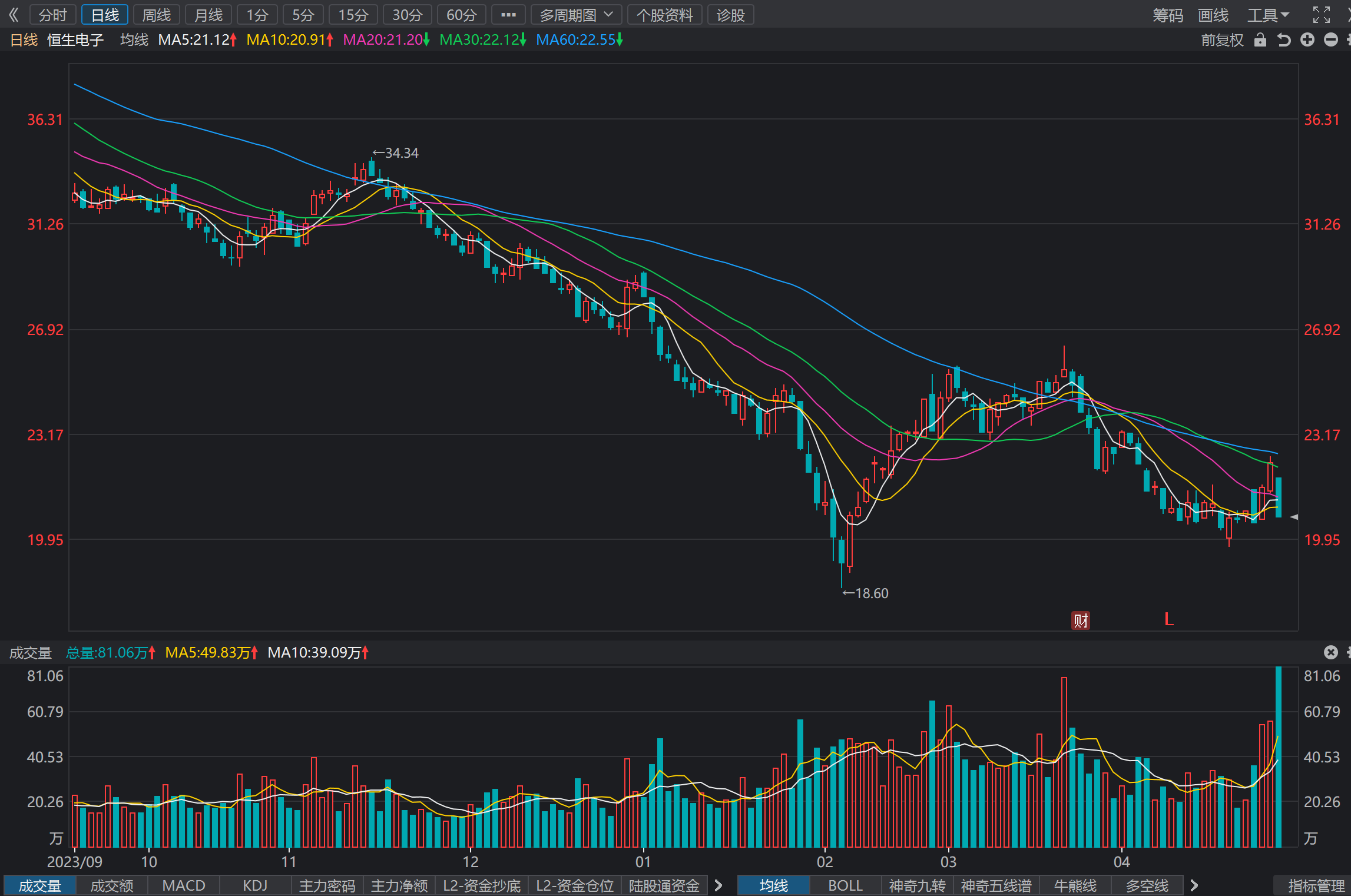
Task: Show more sub-indicators with right chevron
Action: click(x=718, y=885)
